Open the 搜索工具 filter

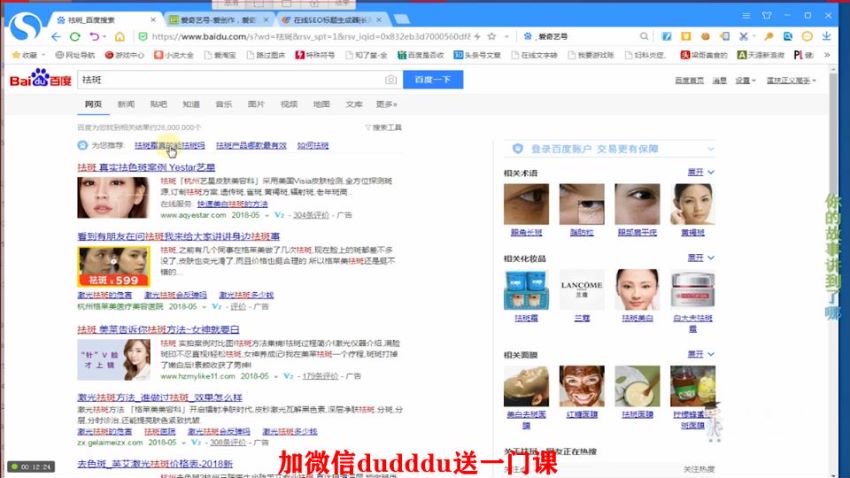[x=383, y=127]
